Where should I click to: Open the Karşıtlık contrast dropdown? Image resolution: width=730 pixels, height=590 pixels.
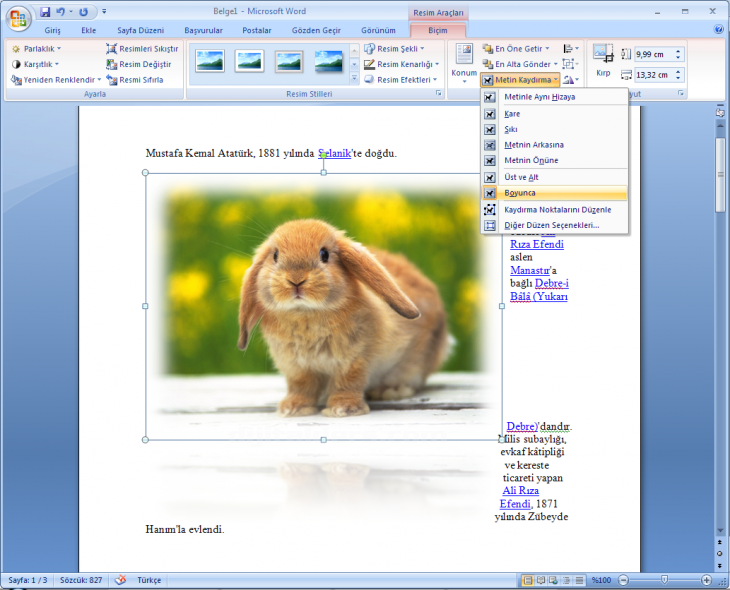pos(35,64)
